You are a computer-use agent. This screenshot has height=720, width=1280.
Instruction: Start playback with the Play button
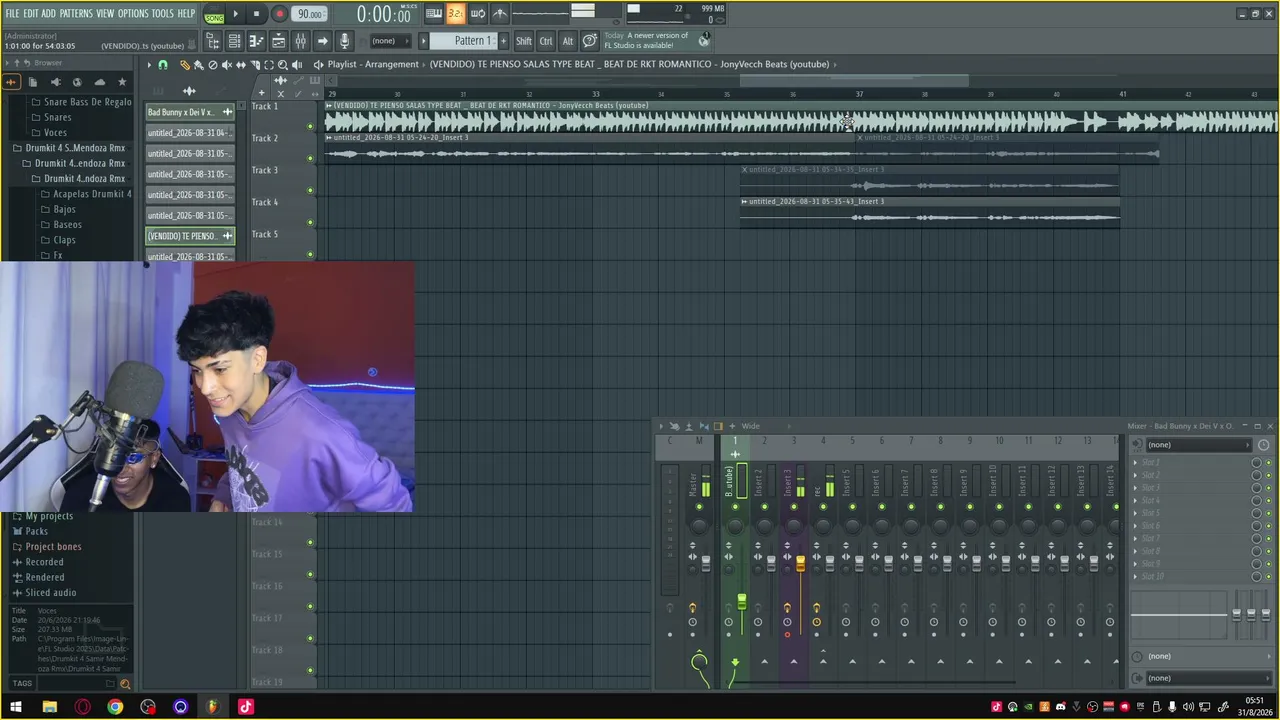(x=235, y=14)
